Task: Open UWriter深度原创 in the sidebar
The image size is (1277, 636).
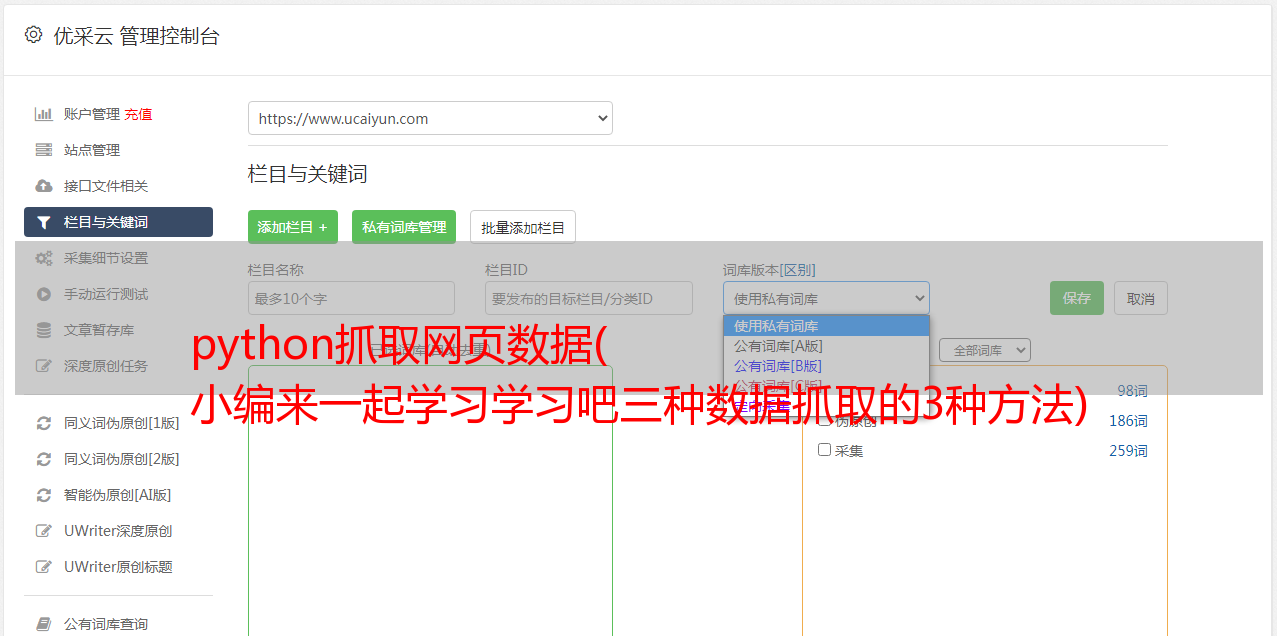Action: pyautogui.click(x=118, y=531)
